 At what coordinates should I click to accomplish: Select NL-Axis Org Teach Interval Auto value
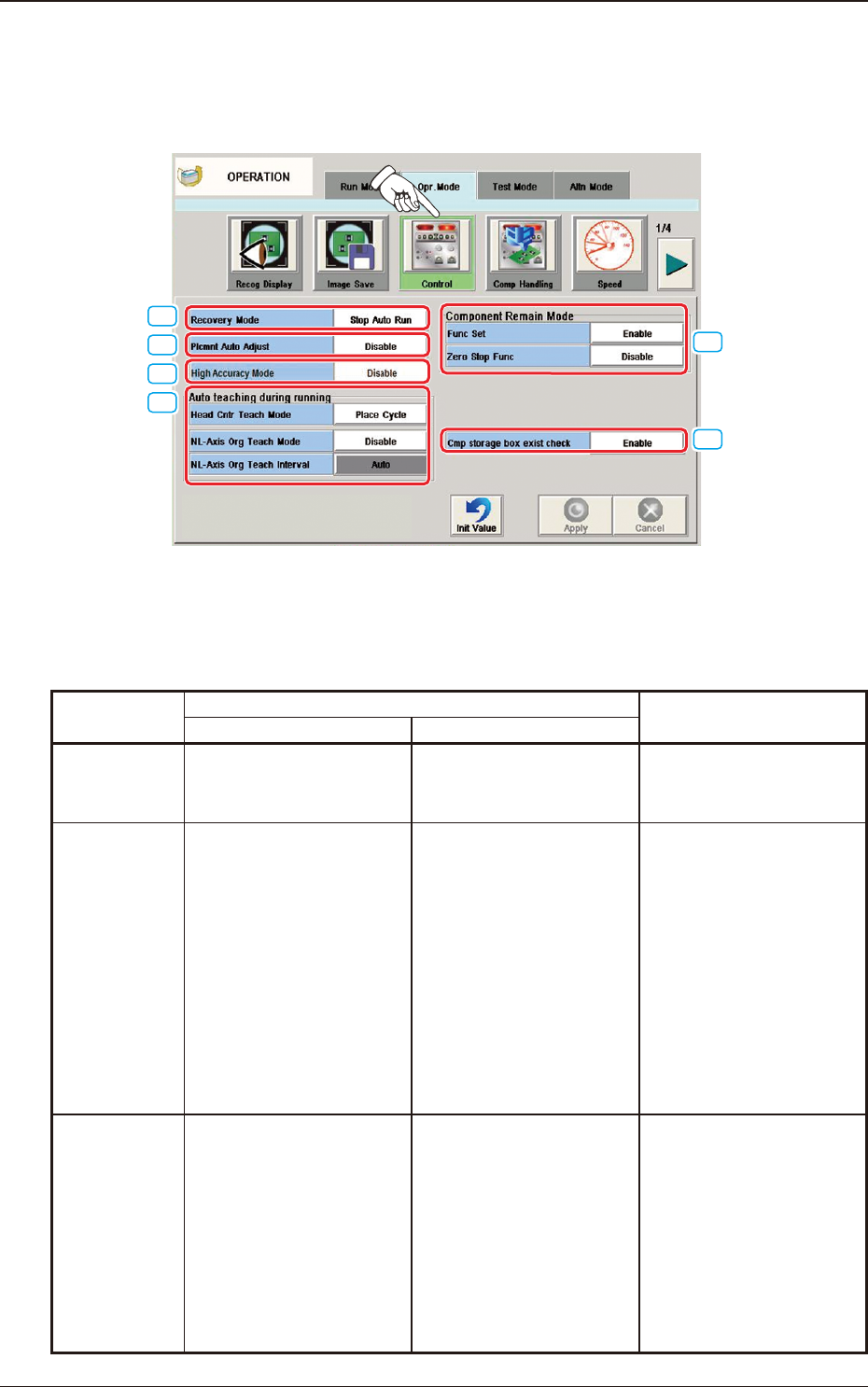380,464
